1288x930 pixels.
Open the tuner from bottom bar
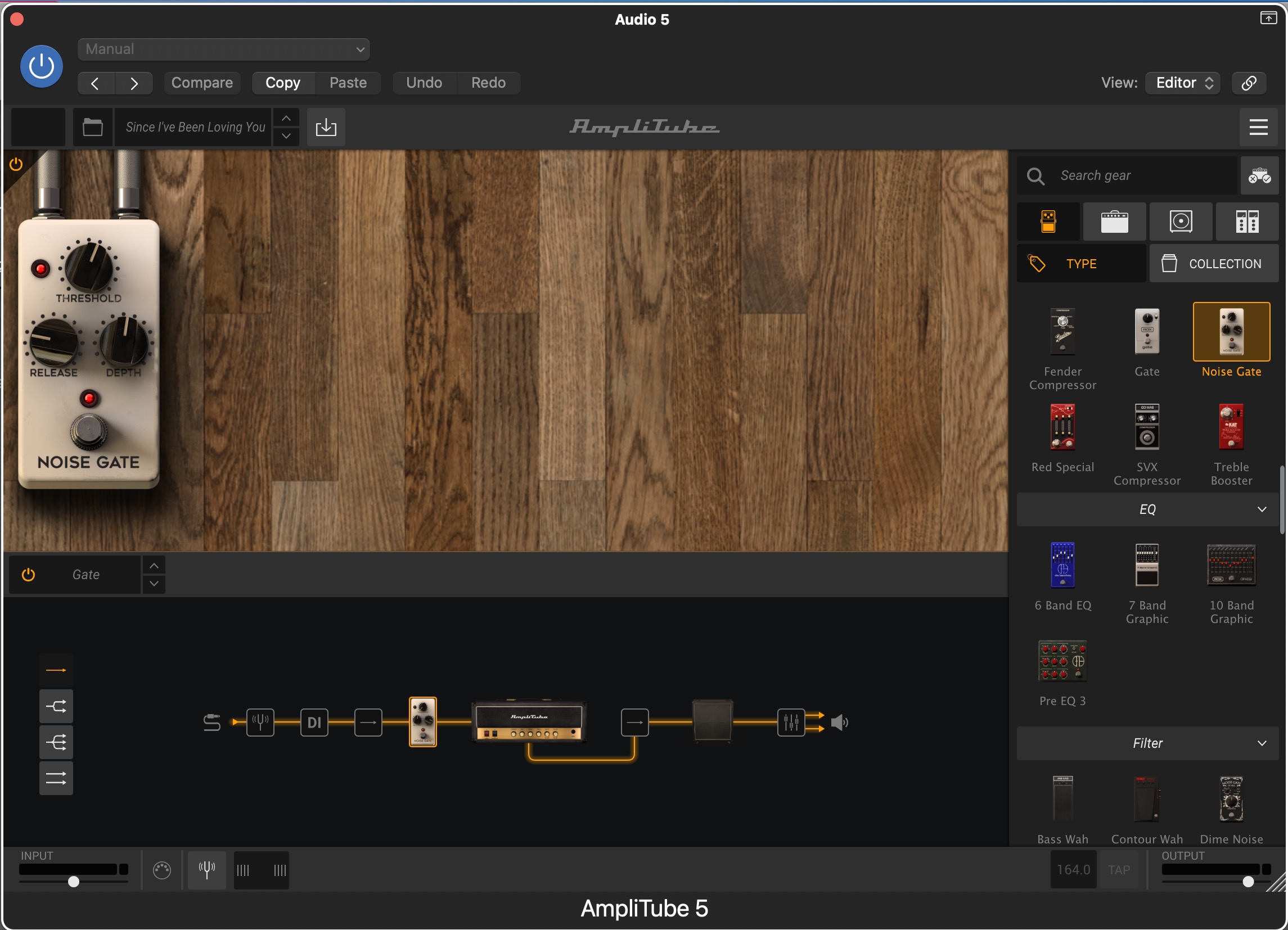point(207,870)
